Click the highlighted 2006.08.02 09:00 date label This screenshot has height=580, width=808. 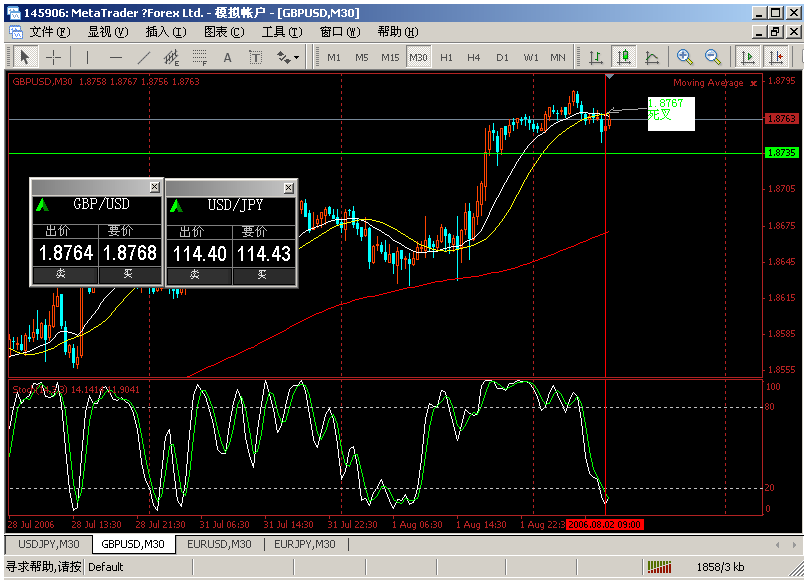pyautogui.click(x=604, y=525)
